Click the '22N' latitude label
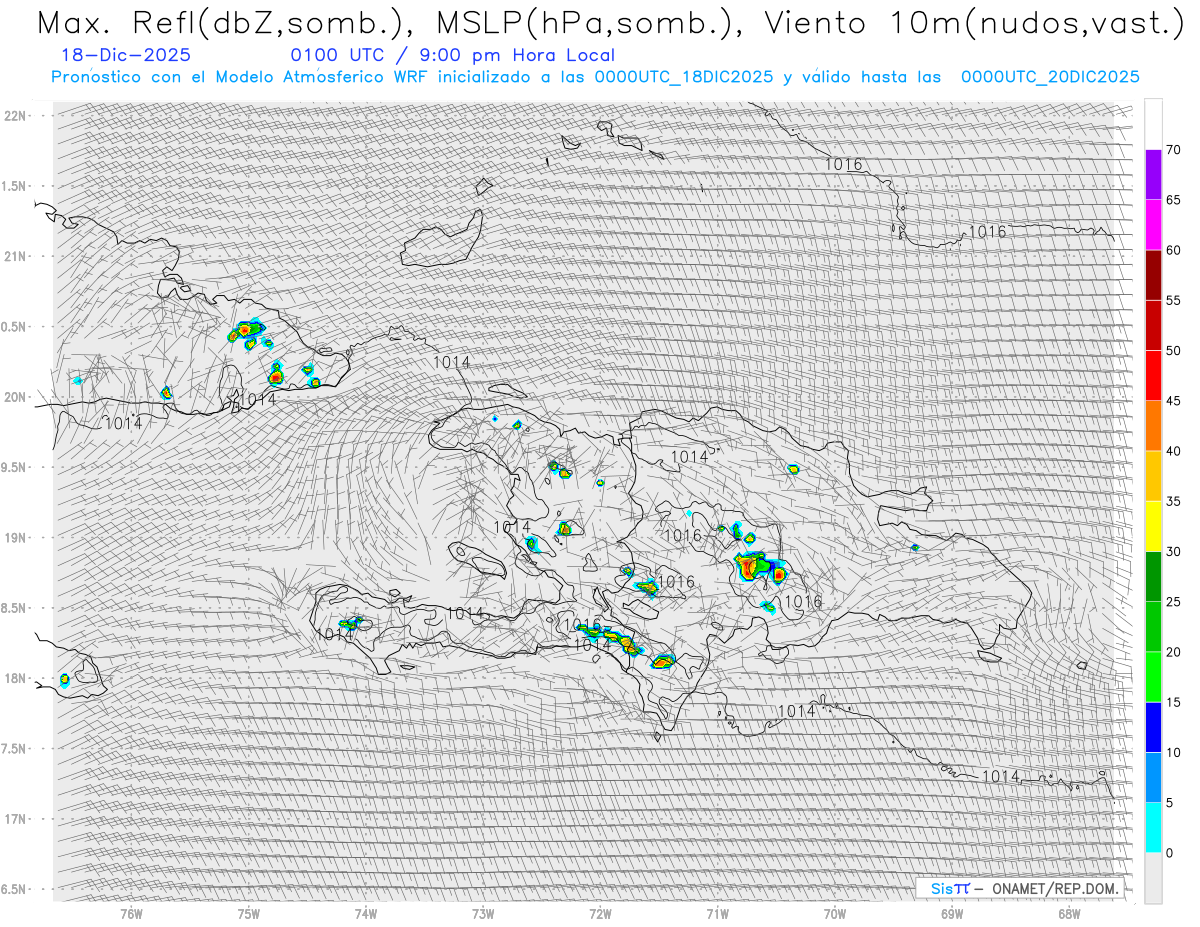This screenshot has height=927, width=1200. pos(15,115)
